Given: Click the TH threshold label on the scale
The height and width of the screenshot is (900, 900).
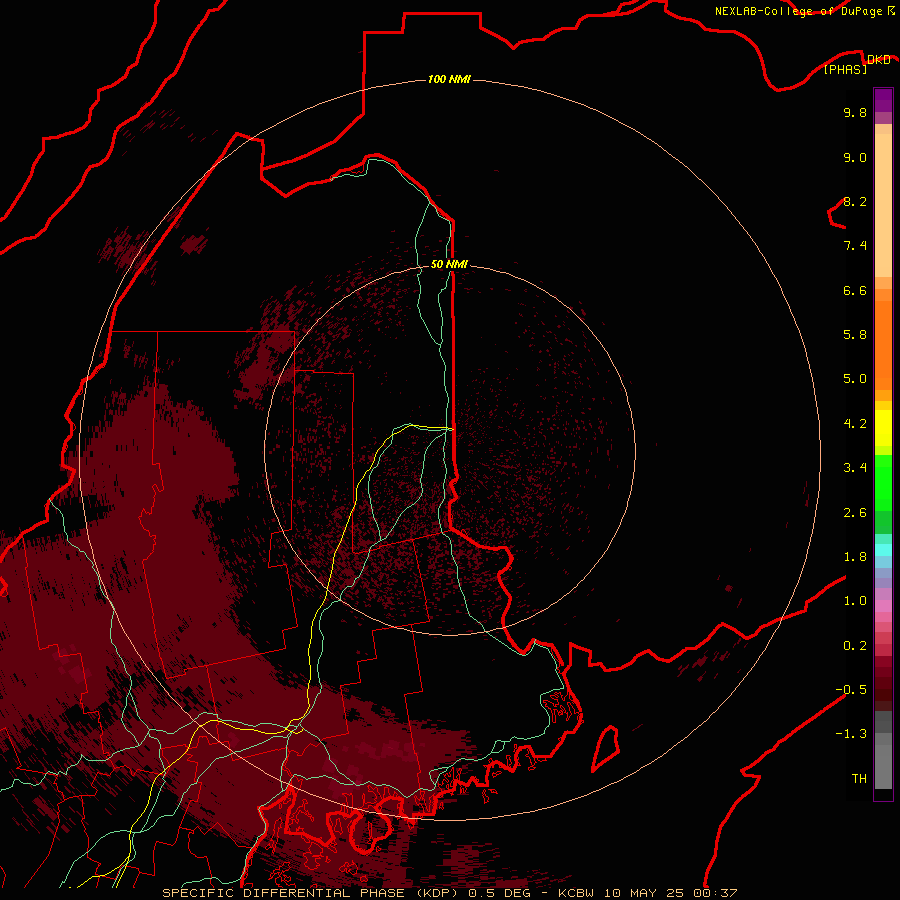Looking at the screenshot, I should click(x=859, y=779).
